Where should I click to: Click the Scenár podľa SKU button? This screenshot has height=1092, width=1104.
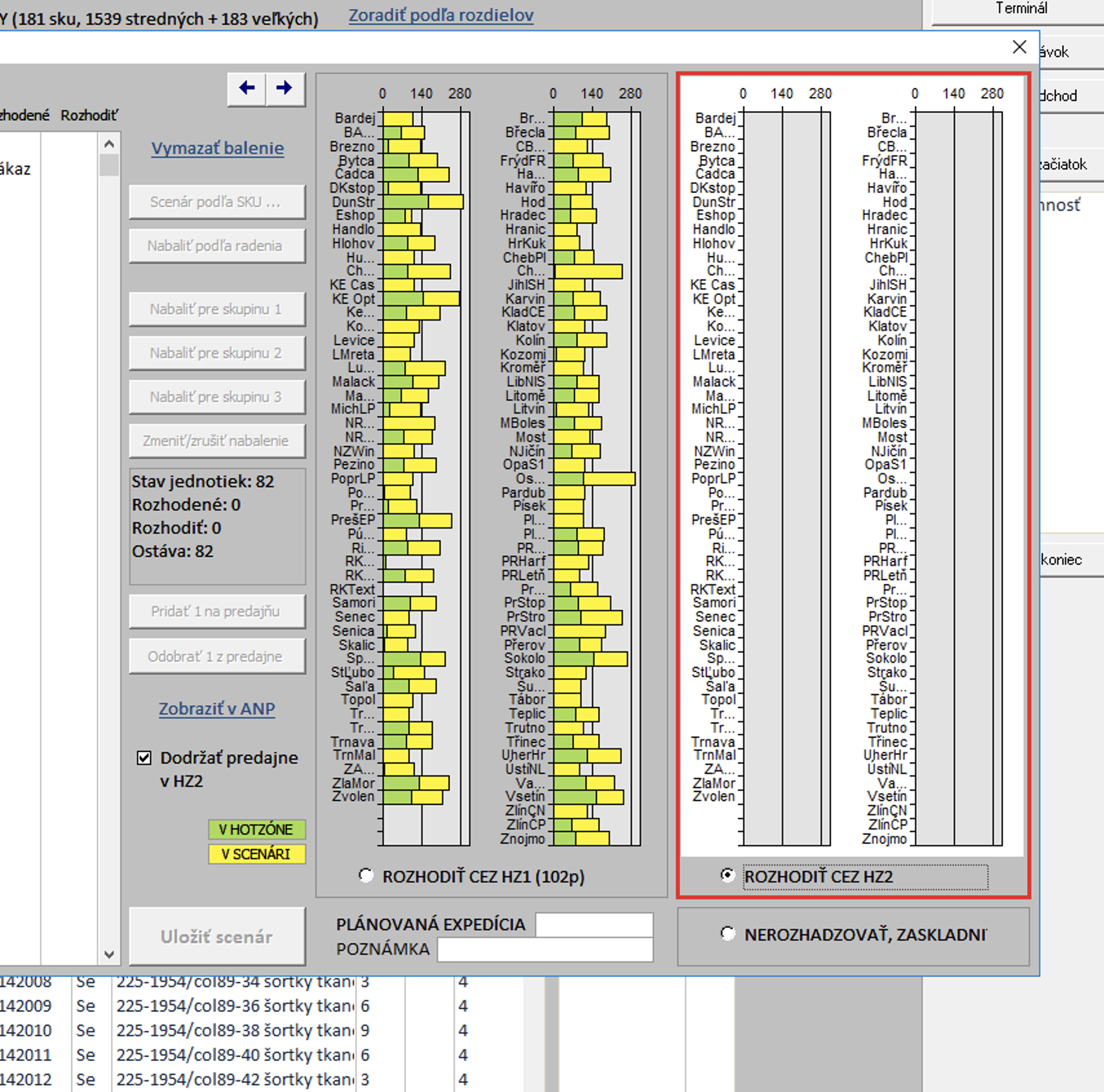(217, 202)
